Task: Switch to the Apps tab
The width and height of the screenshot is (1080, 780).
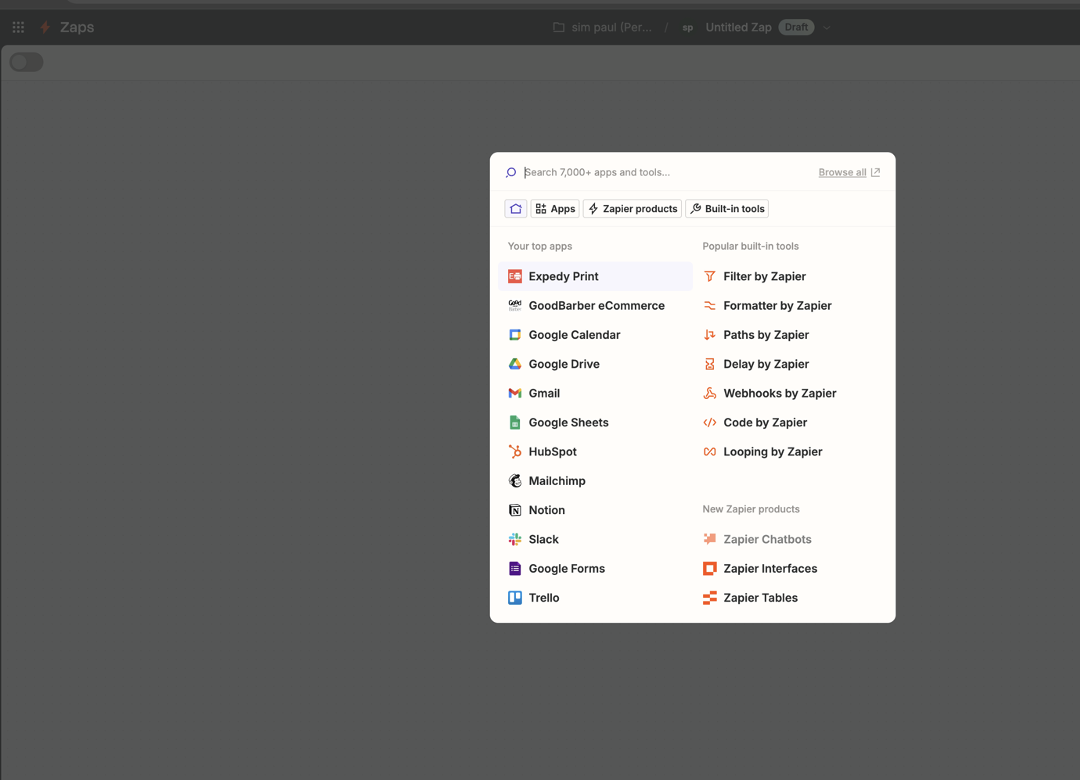Action: coord(555,209)
